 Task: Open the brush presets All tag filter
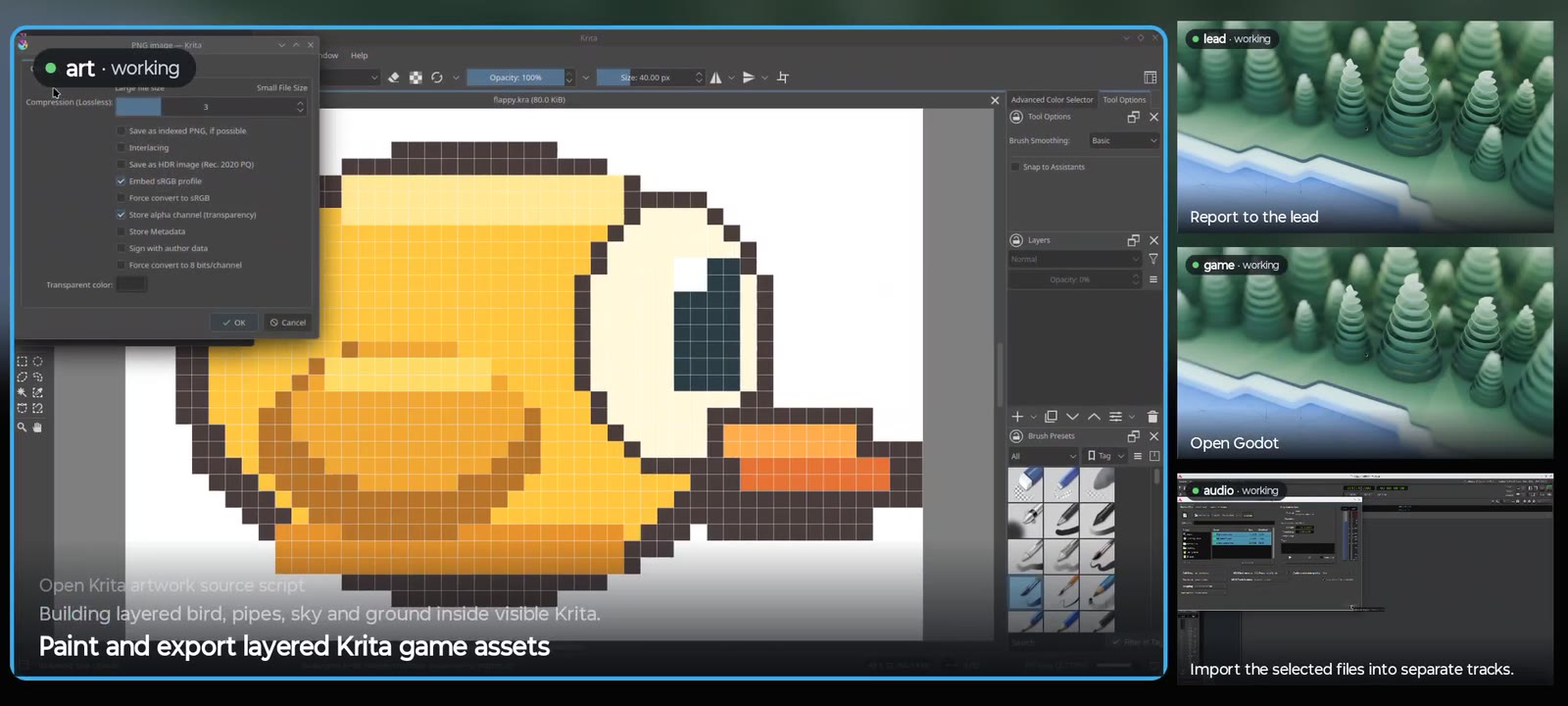click(x=1043, y=456)
